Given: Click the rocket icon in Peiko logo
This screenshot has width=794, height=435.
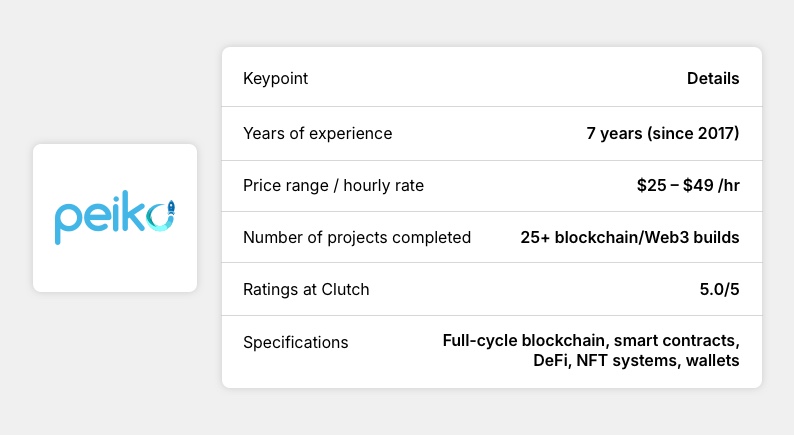Looking at the screenshot, I should (169, 209).
